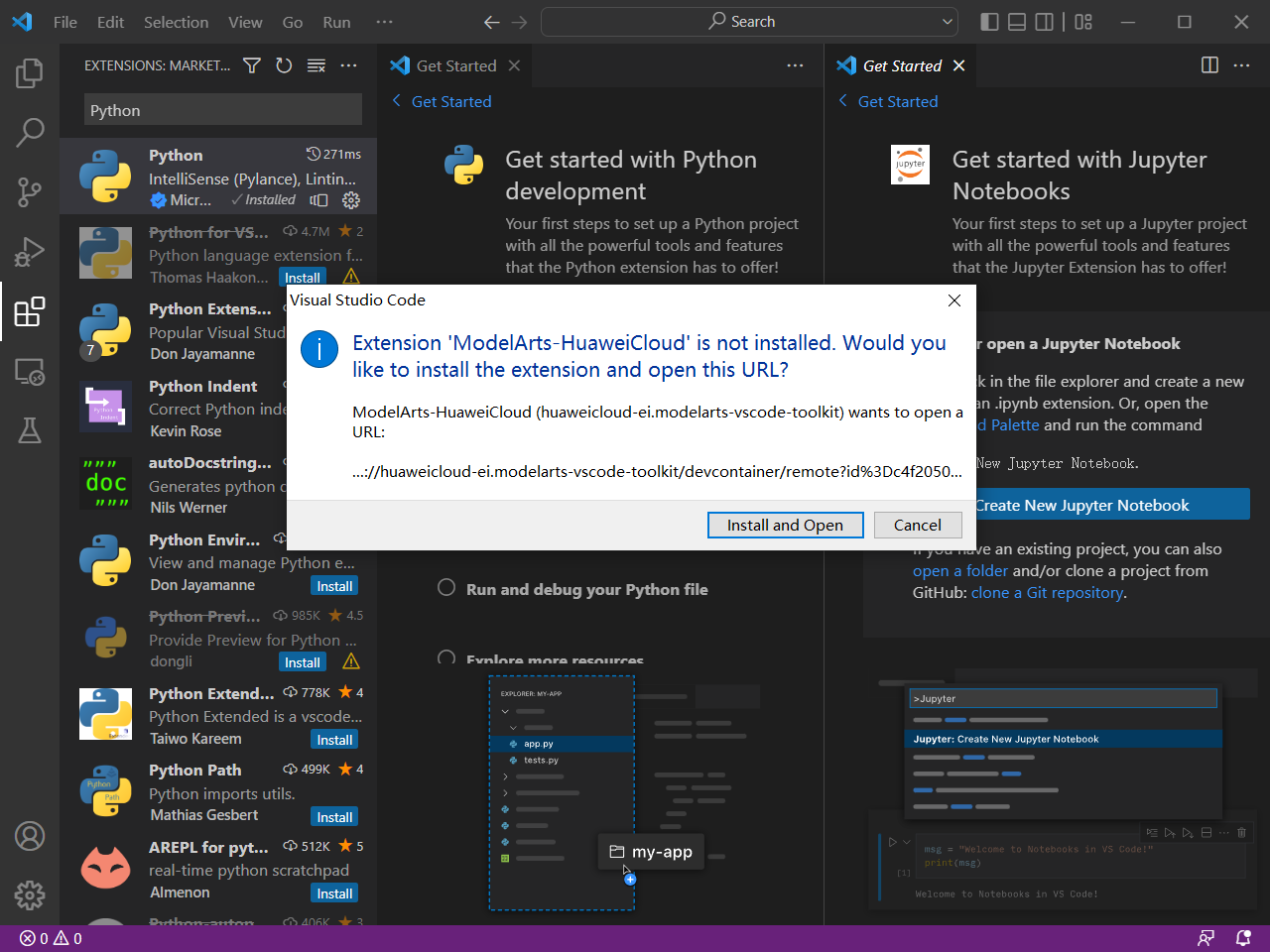The width and height of the screenshot is (1270, 952).
Task: Filter extensions with the funnel icon
Action: (x=252, y=65)
